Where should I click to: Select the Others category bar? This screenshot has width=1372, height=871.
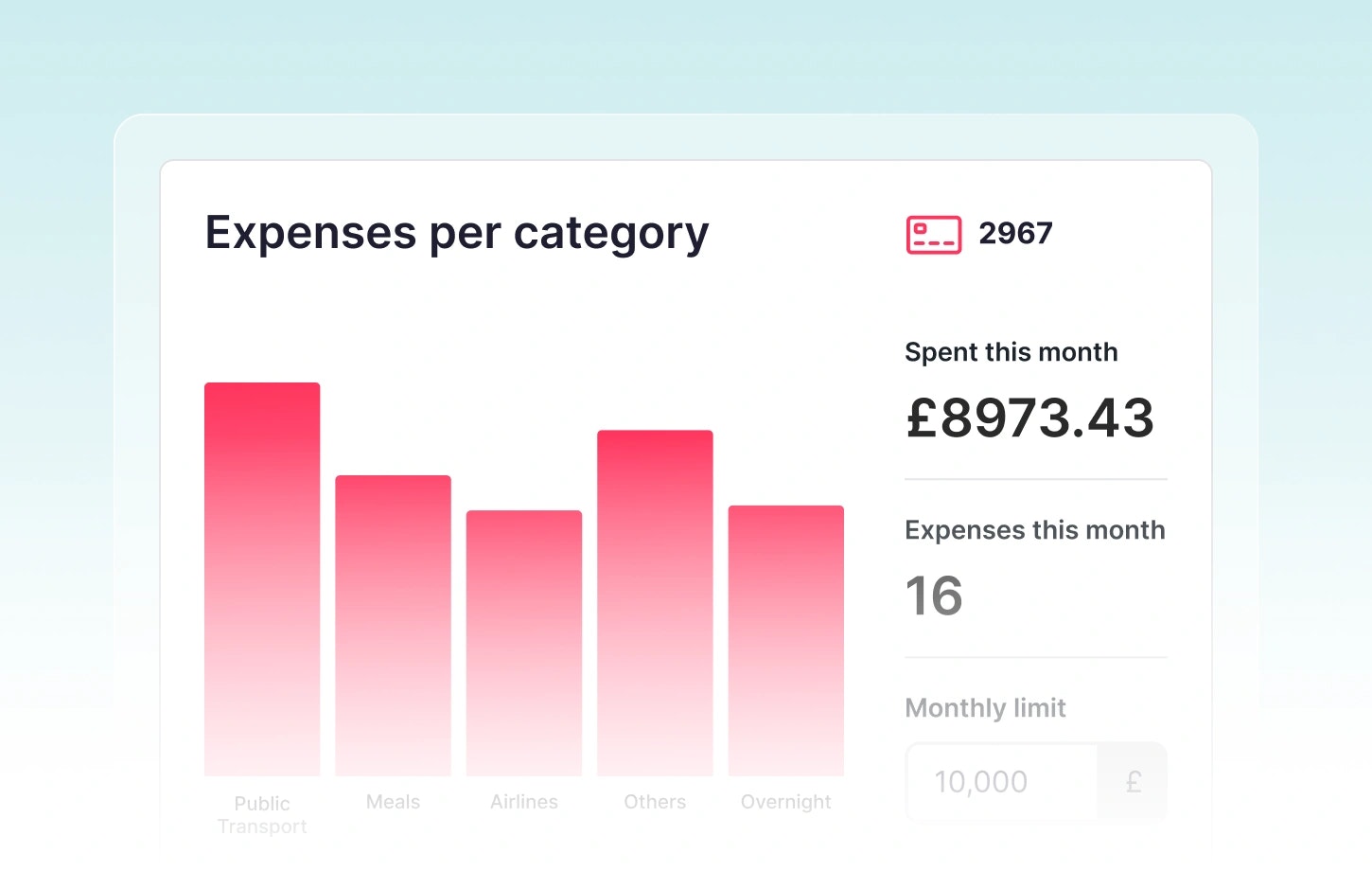pos(655,602)
